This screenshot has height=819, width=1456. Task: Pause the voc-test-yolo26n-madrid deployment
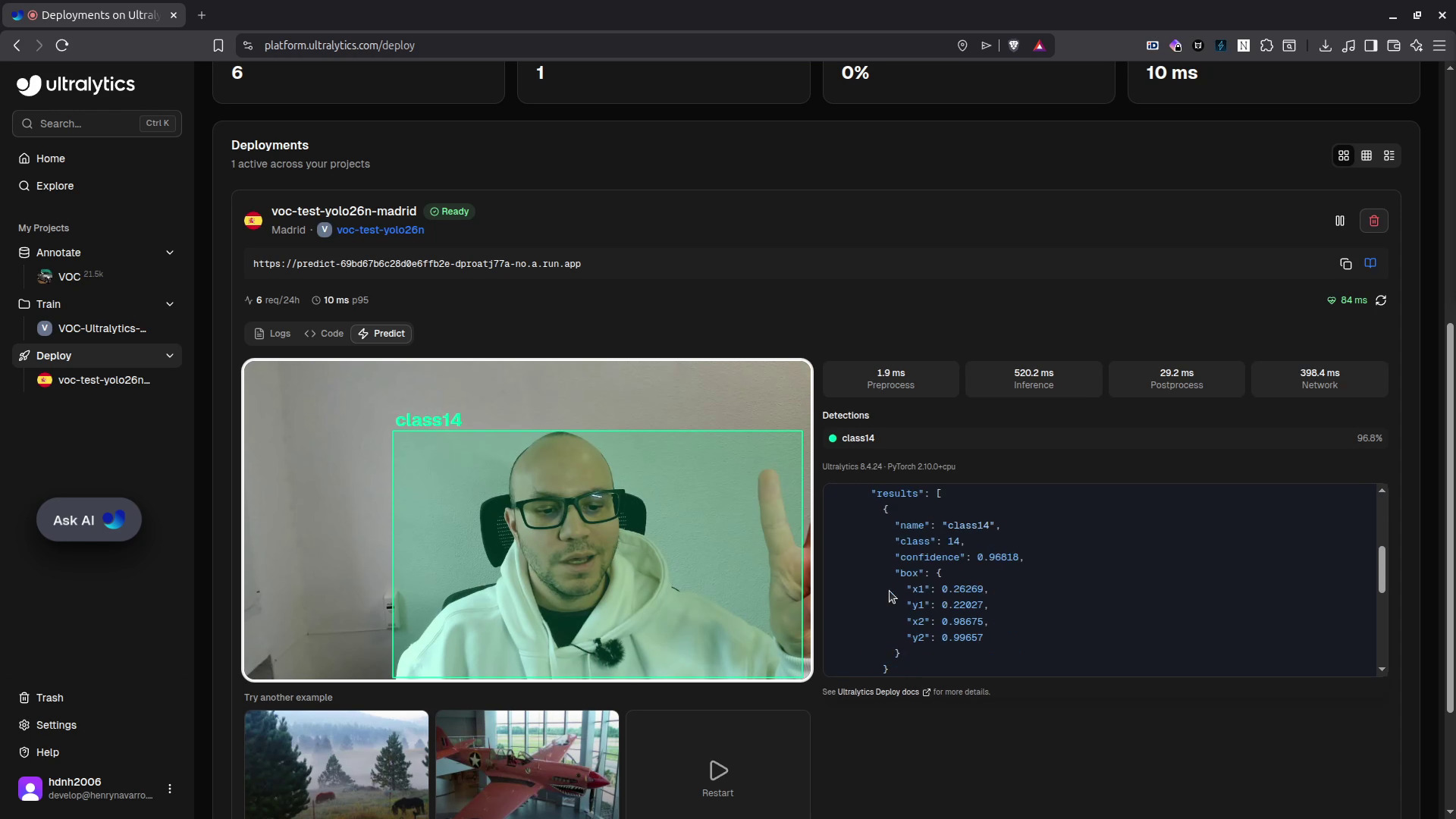(x=1340, y=221)
